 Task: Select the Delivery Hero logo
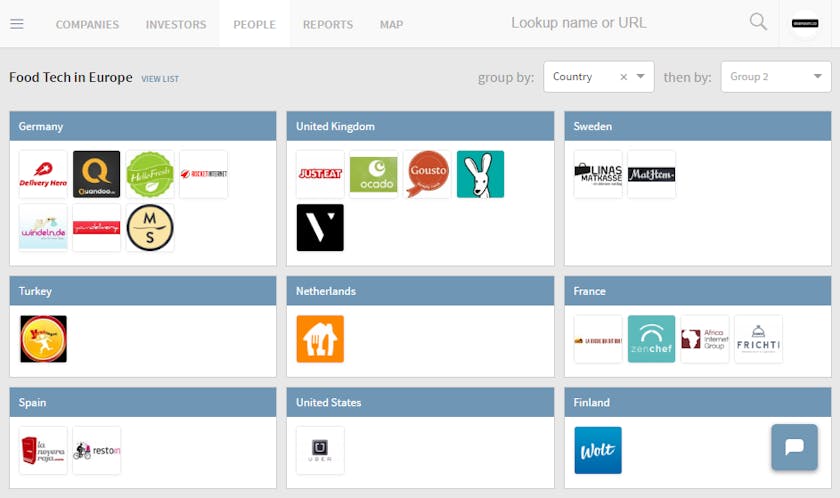(x=43, y=174)
